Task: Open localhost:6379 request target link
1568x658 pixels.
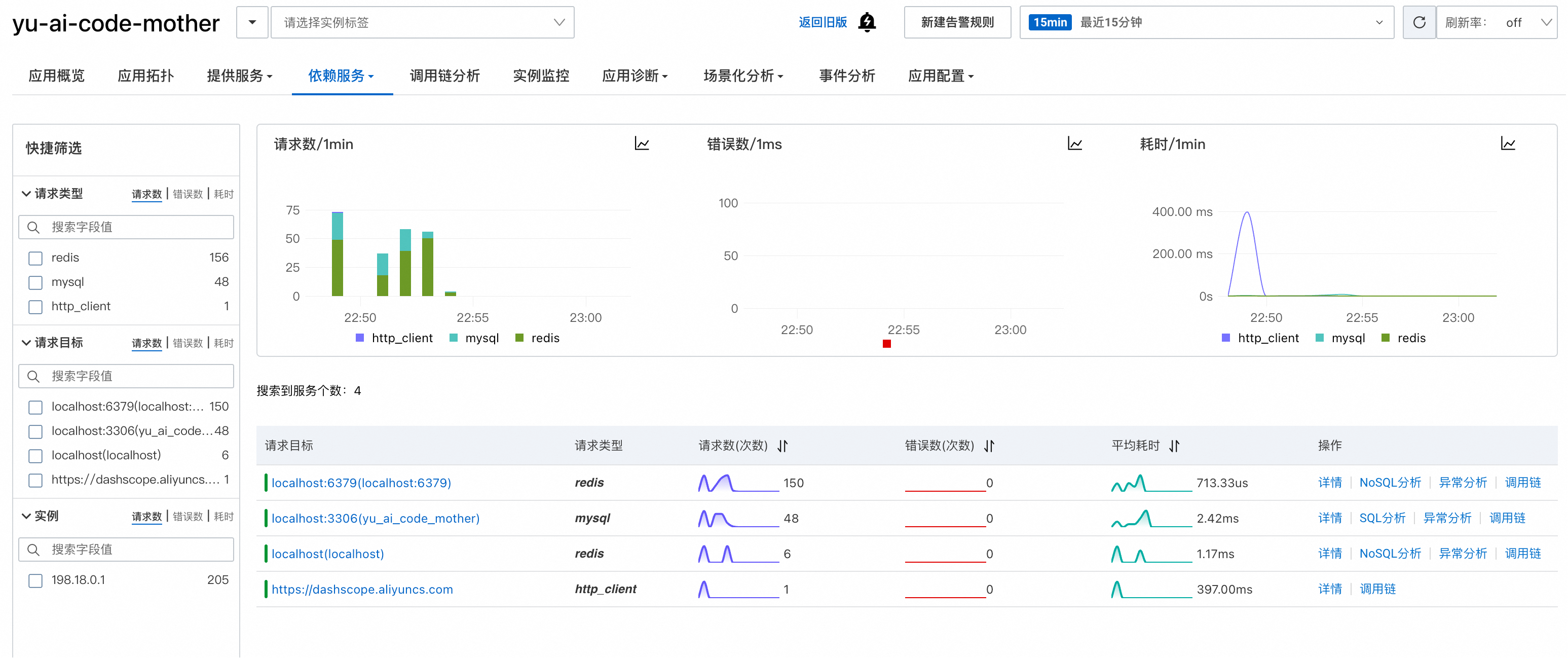Action: (x=361, y=483)
